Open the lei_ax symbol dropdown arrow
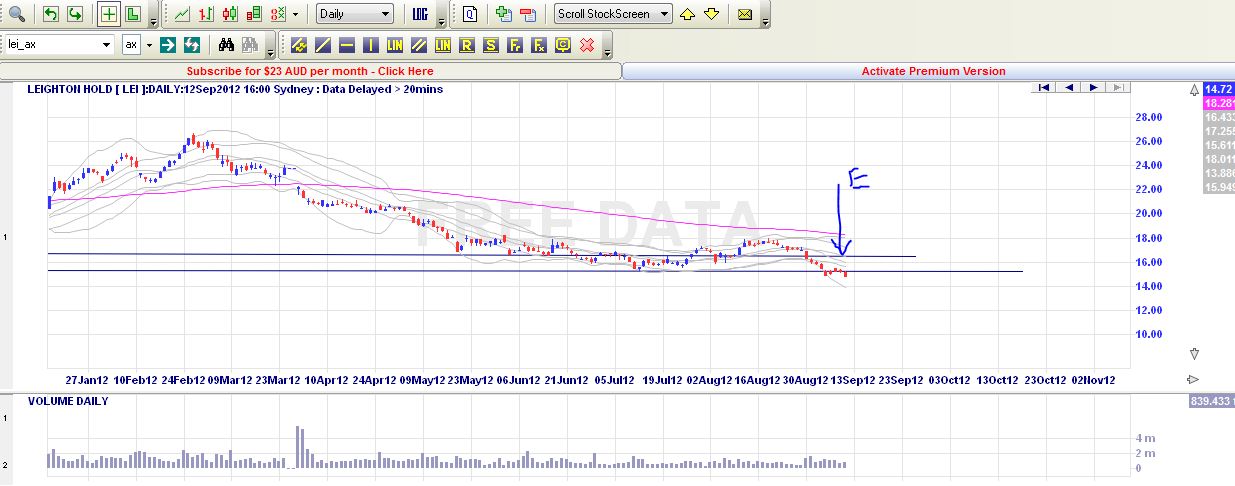 [x=107, y=45]
